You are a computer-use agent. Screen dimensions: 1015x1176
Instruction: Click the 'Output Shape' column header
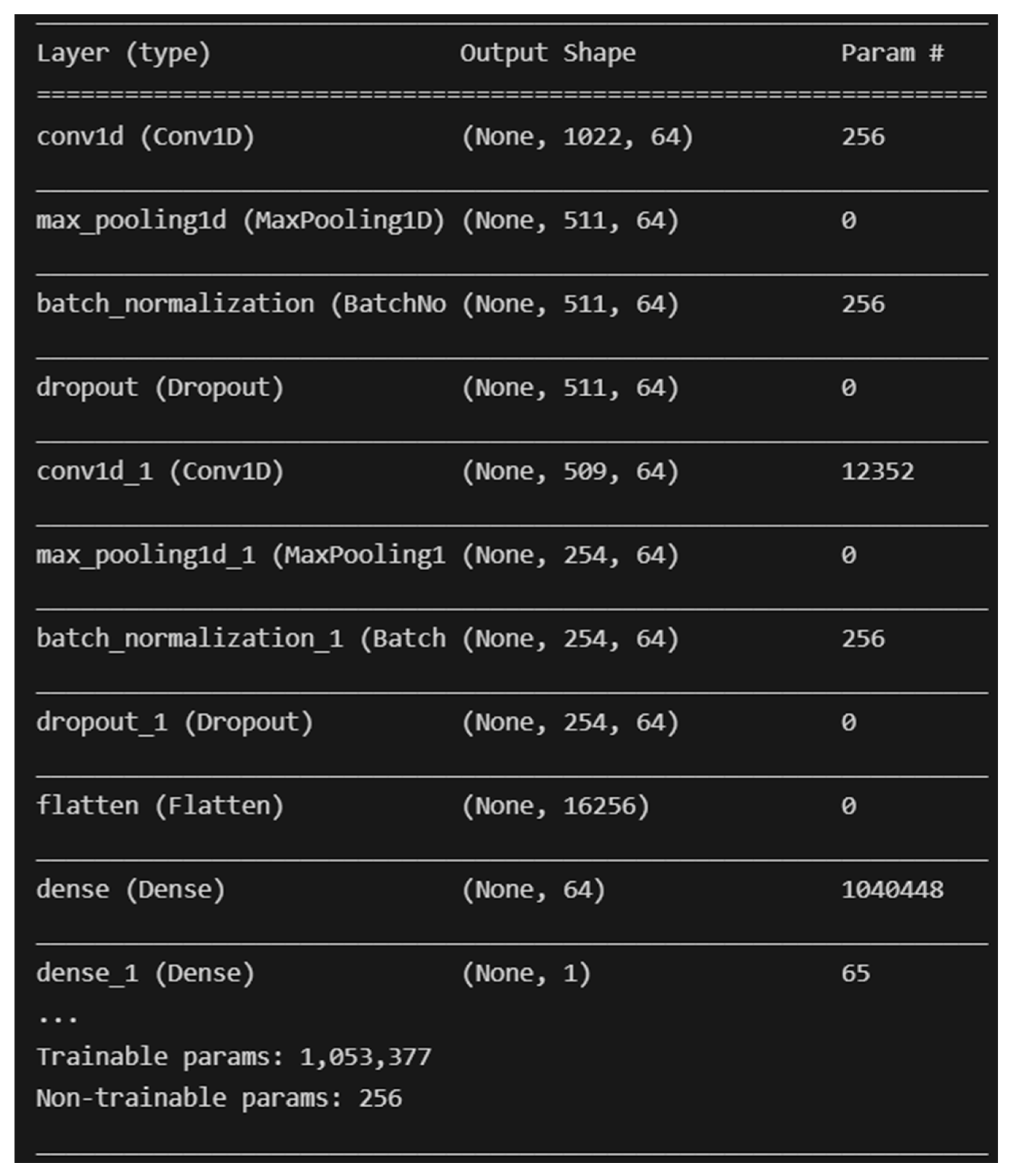(547, 54)
